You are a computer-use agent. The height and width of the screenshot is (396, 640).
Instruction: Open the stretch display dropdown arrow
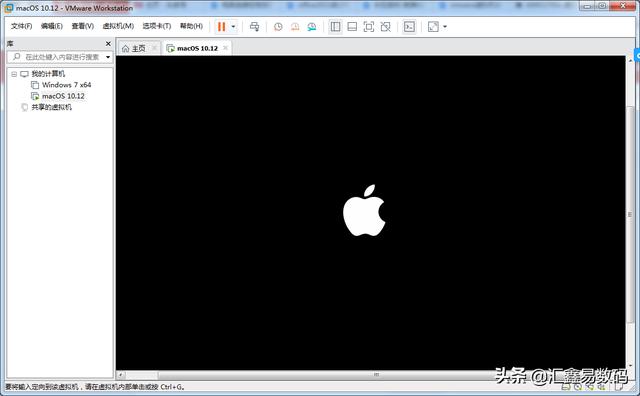coord(445,27)
